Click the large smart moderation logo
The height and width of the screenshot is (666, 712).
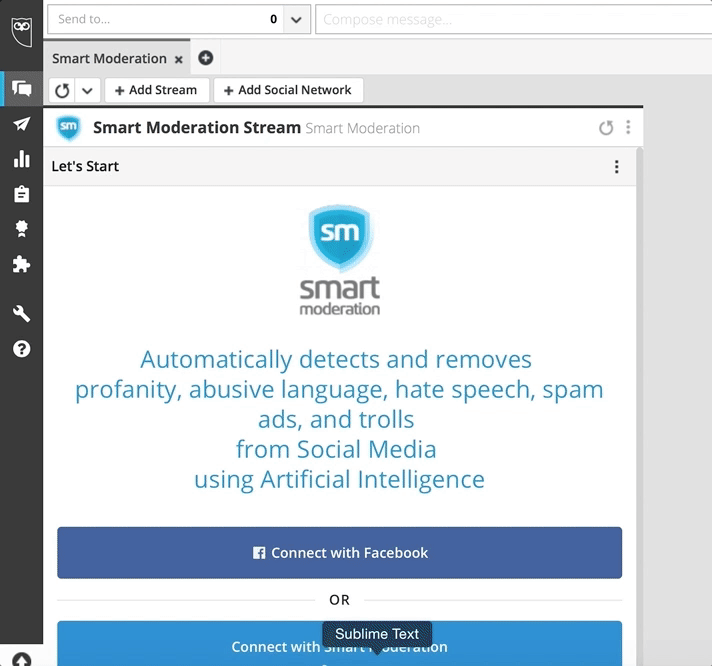click(340, 260)
